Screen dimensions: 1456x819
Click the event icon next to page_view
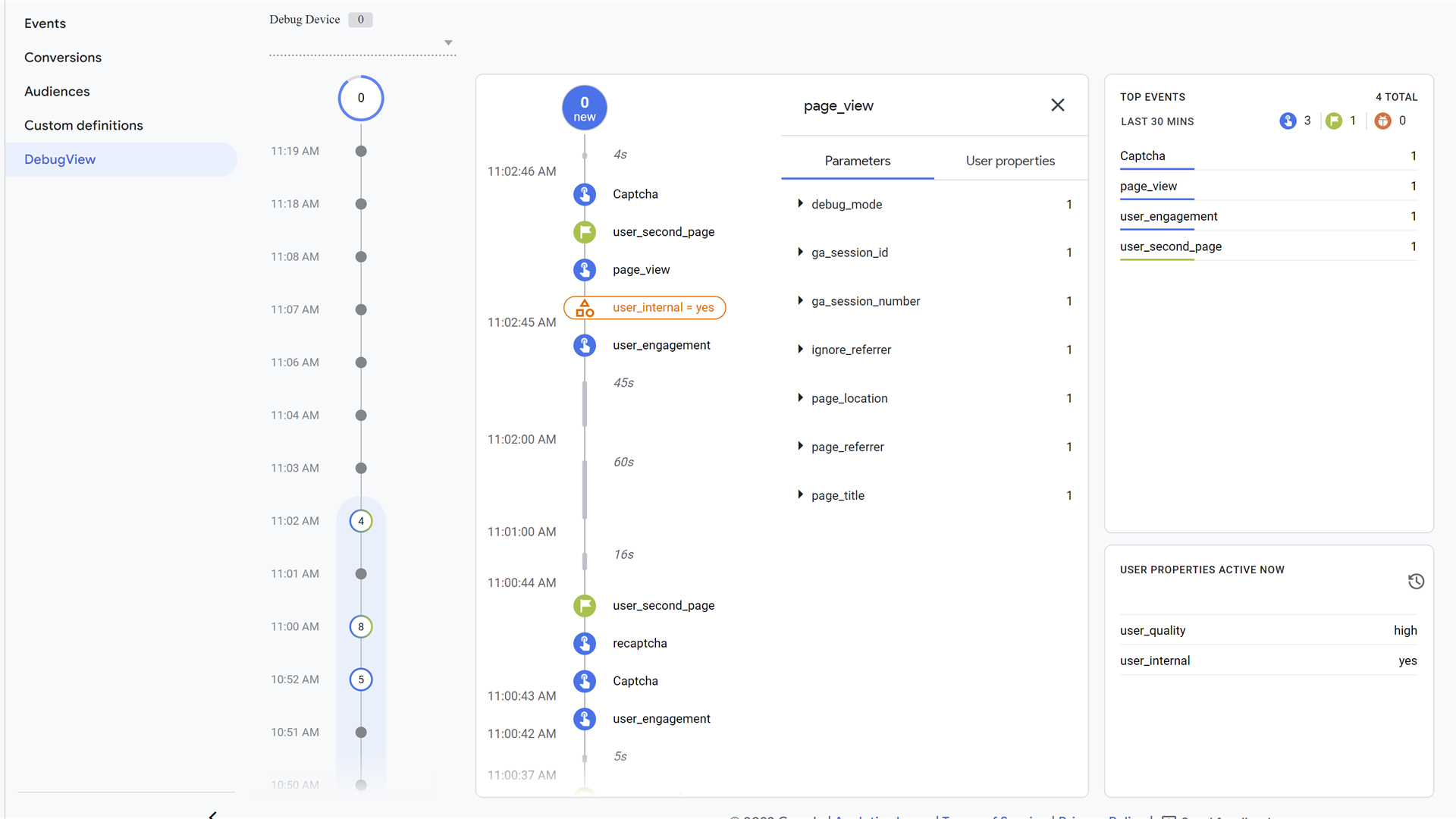click(x=585, y=269)
